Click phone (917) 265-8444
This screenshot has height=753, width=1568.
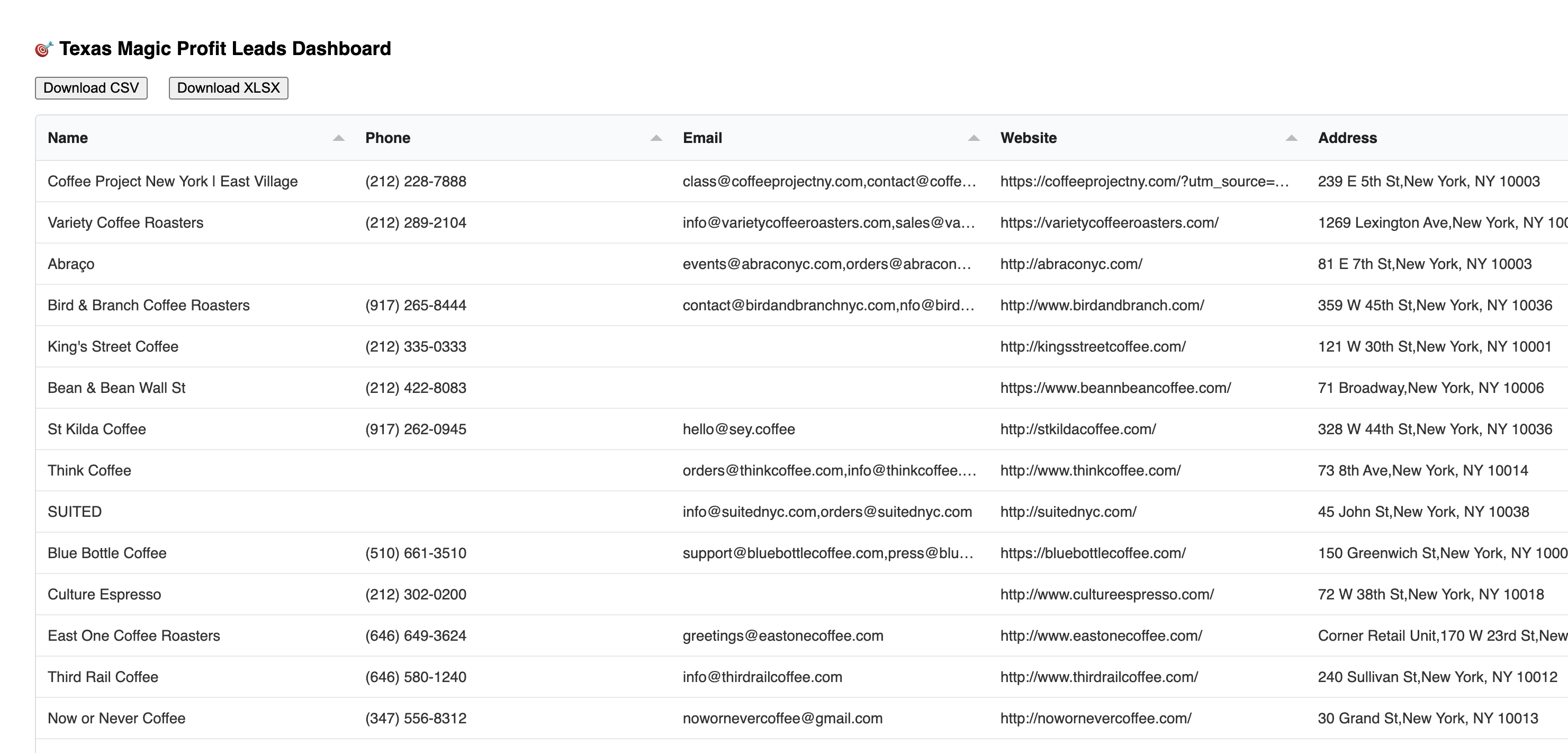pos(416,306)
